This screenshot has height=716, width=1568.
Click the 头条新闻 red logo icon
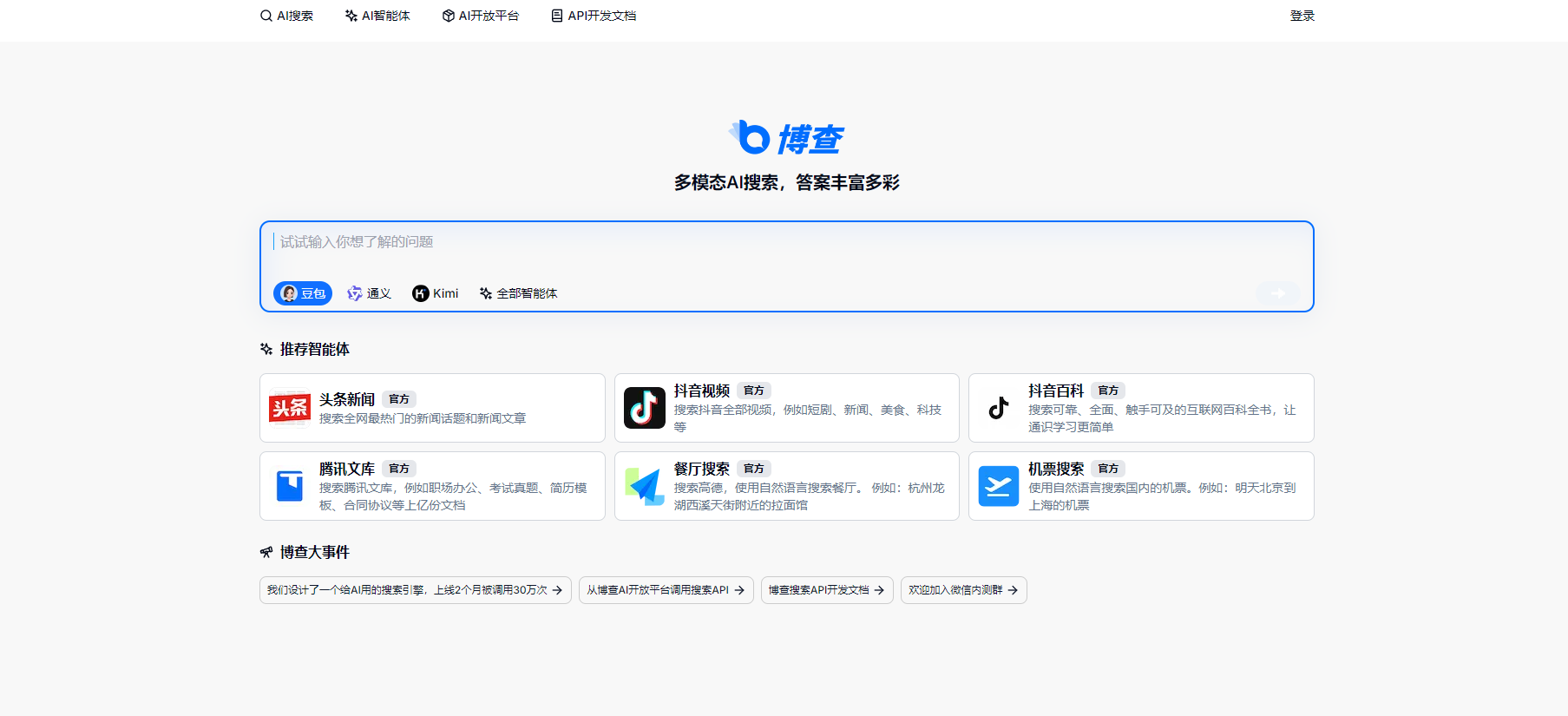click(290, 408)
